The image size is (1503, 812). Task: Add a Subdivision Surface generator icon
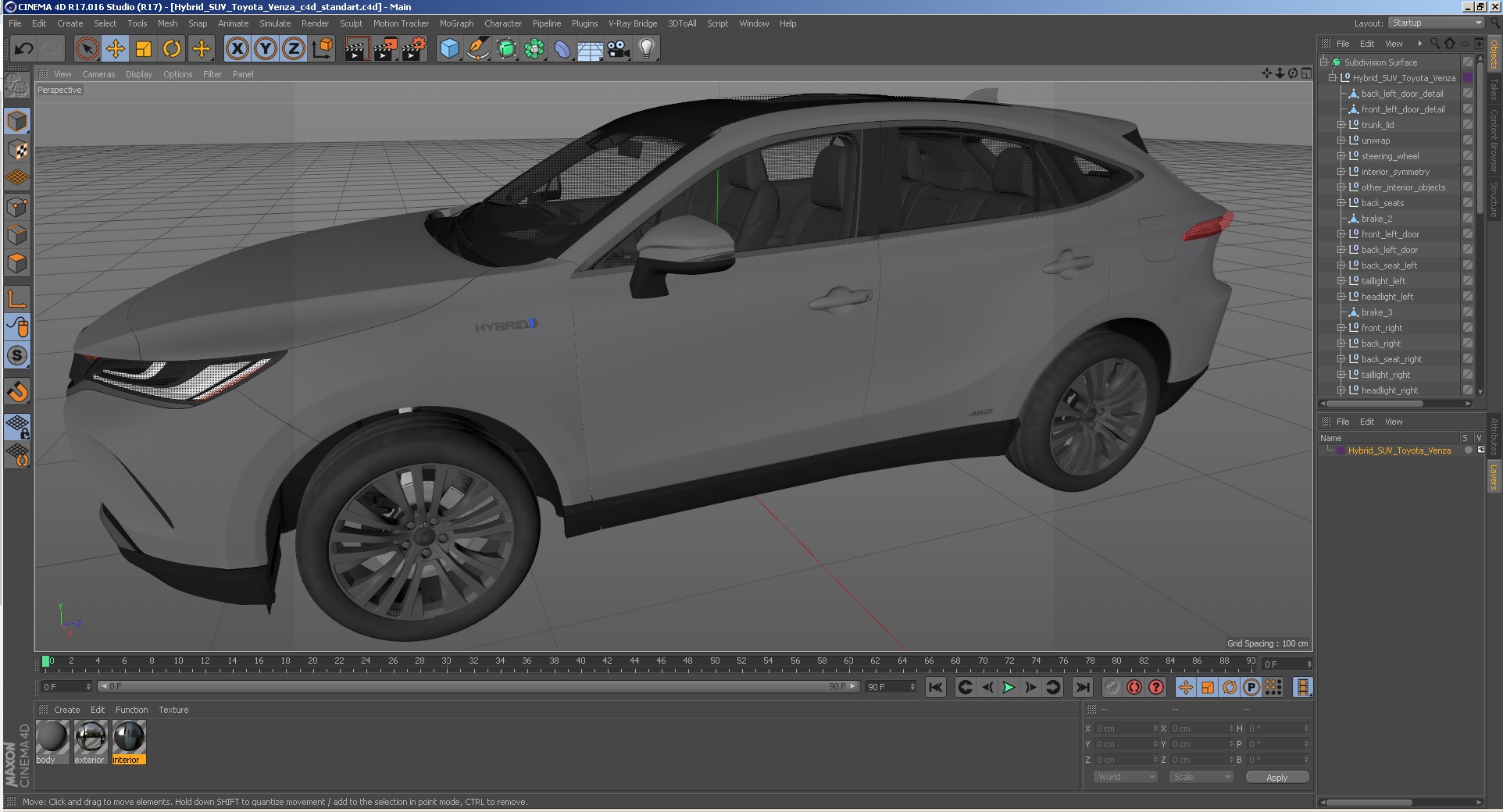coord(506,49)
